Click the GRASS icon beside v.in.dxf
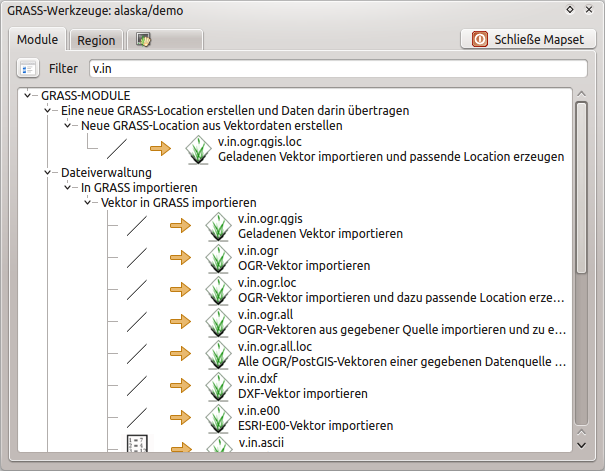 pyautogui.click(x=219, y=386)
